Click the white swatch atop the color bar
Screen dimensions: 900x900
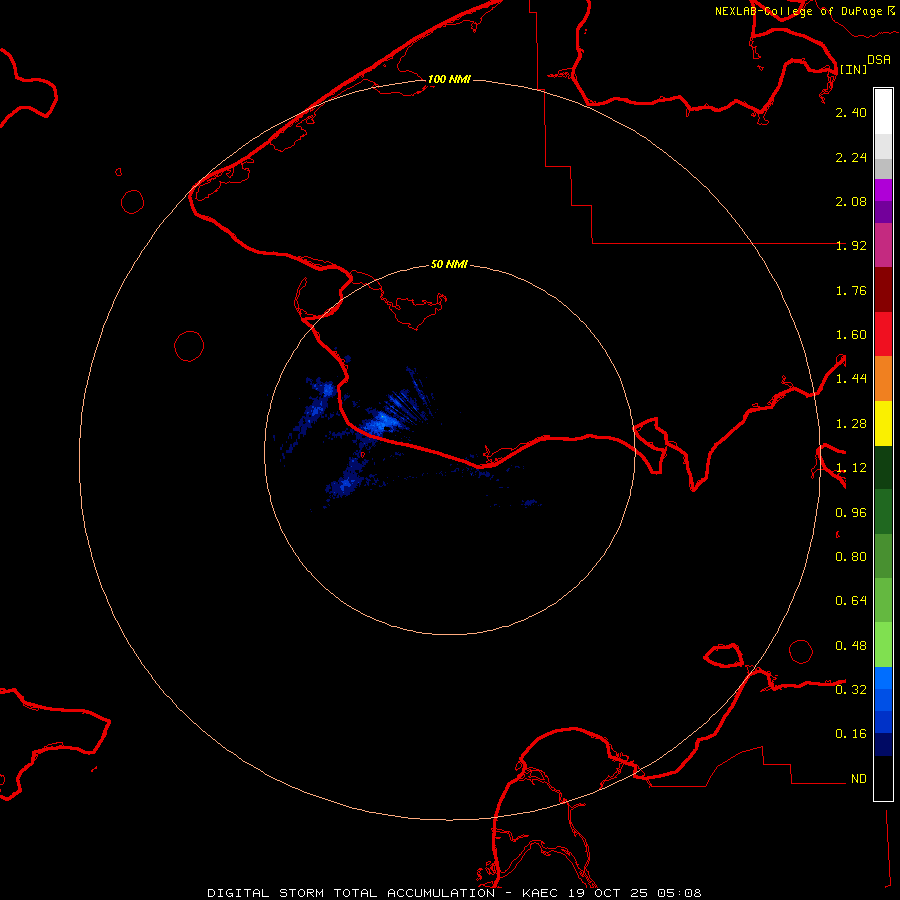click(883, 110)
